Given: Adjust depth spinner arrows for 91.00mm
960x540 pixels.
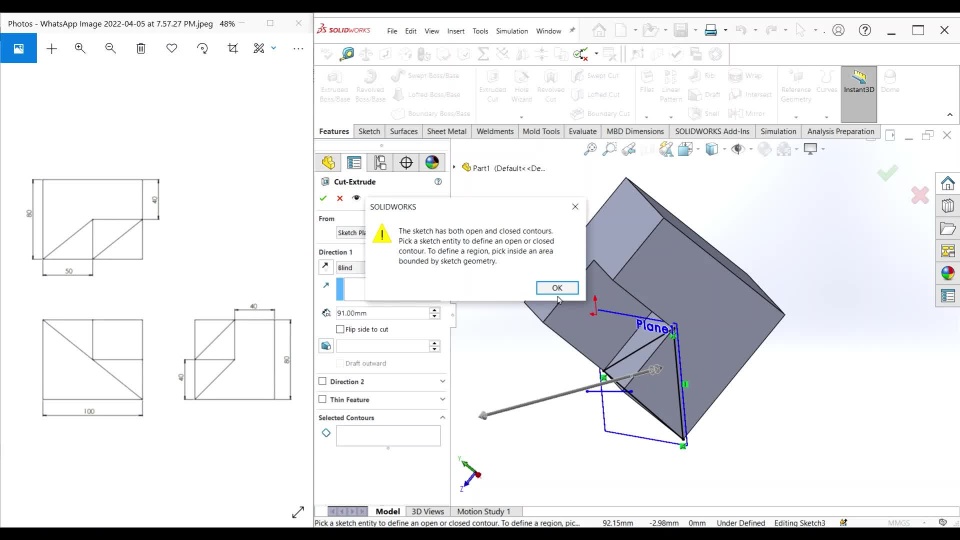Looking at the screenshot, I should coord(434,313).
